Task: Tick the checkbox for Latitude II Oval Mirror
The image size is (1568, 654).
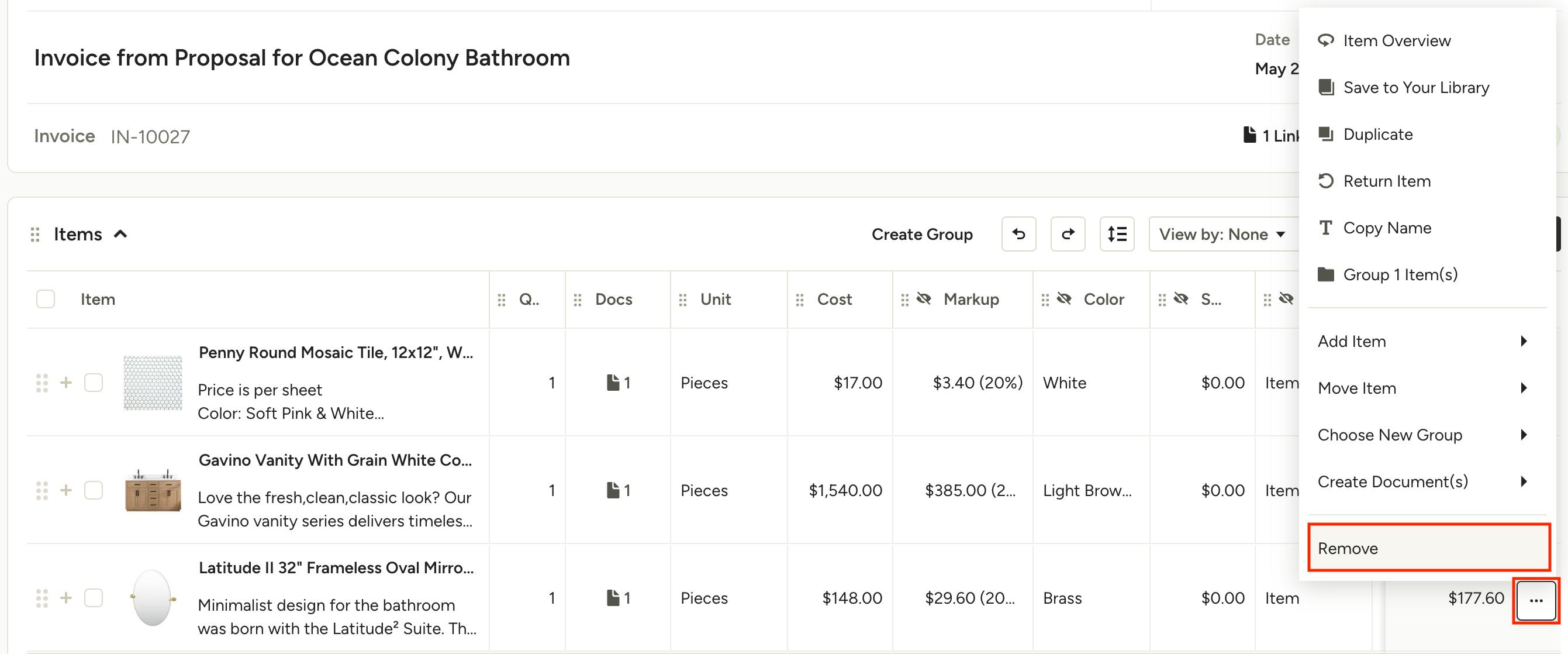Action: (93, 598)
